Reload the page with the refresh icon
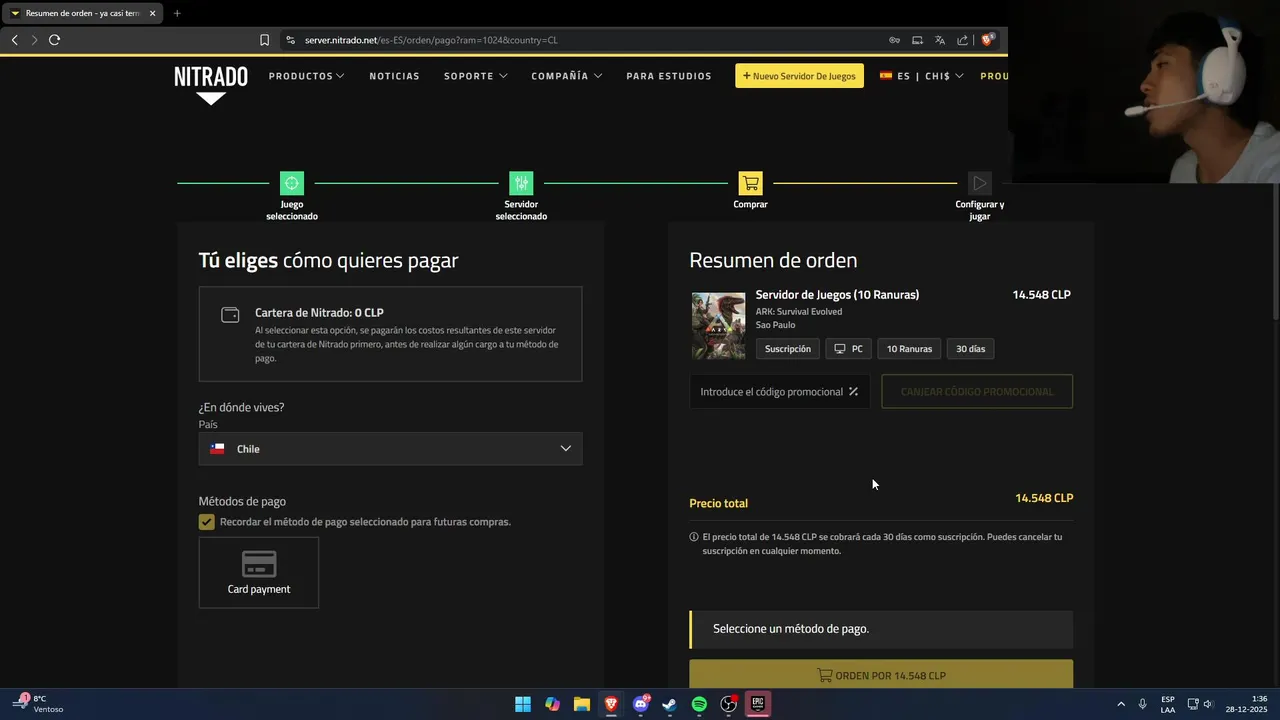This screenshot has width=1280, height=720. coord(54,40)
